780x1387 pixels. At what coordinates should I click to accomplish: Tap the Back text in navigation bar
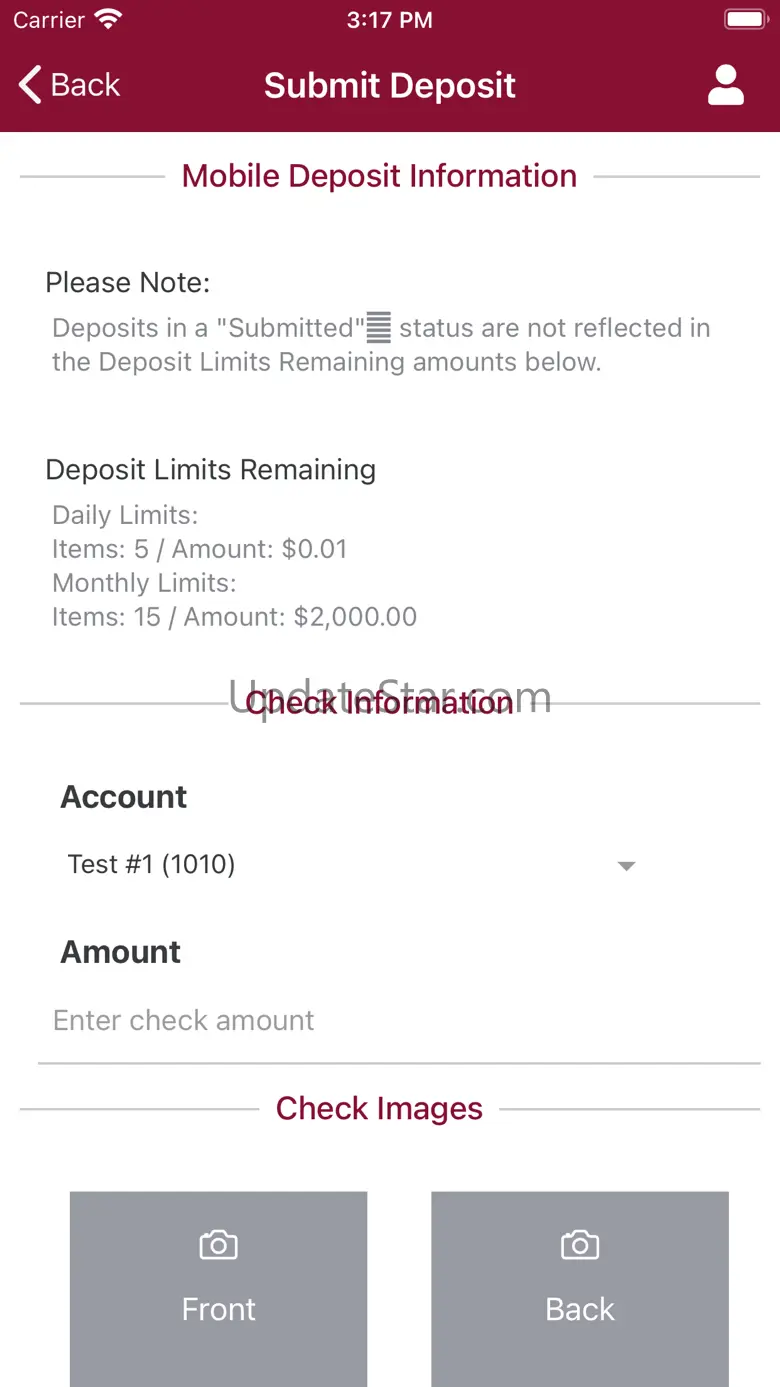point(86,85)
